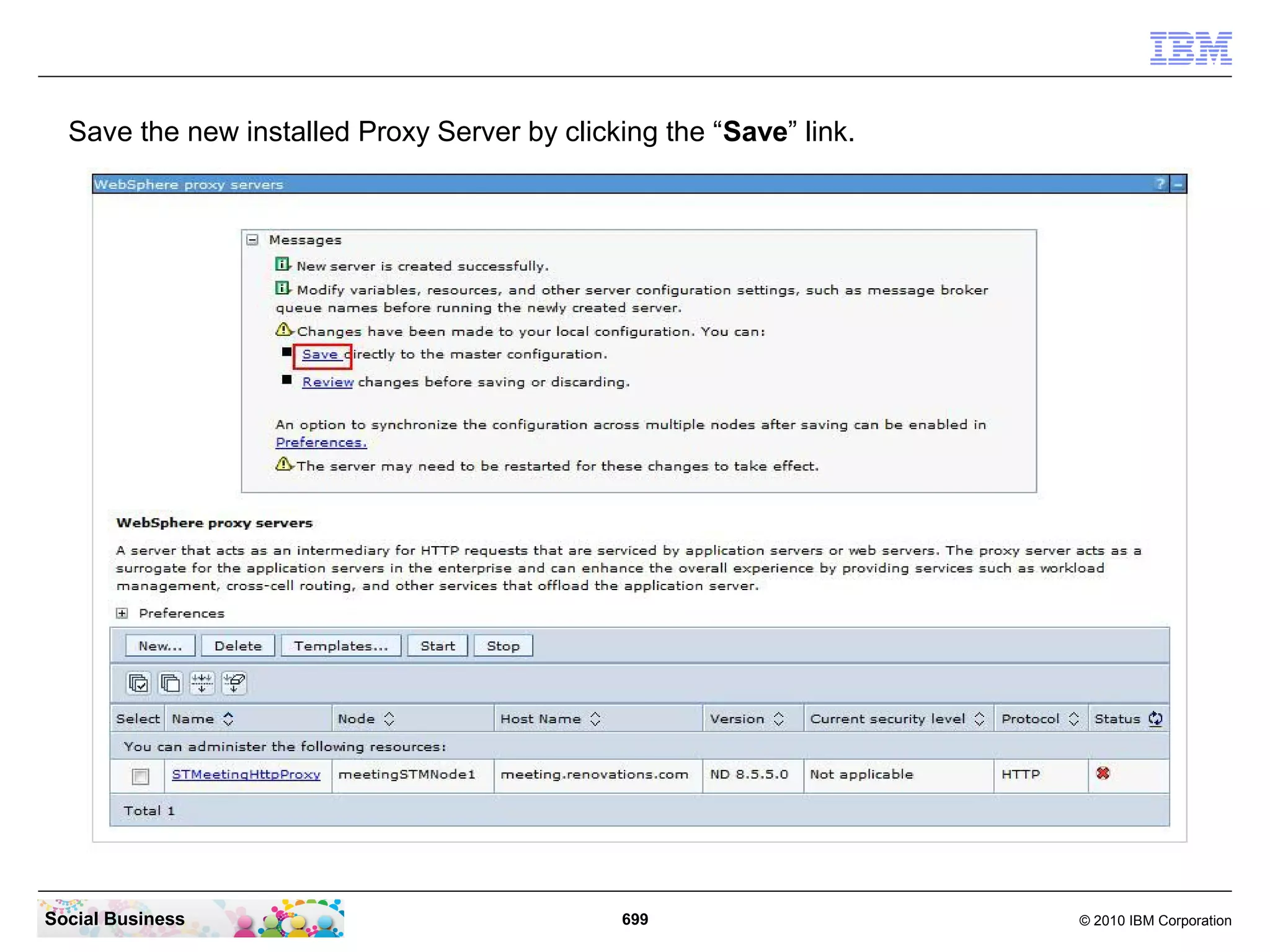Click the Save link in Messages
The image size is (1270, 952).
(x=320, y=355)
